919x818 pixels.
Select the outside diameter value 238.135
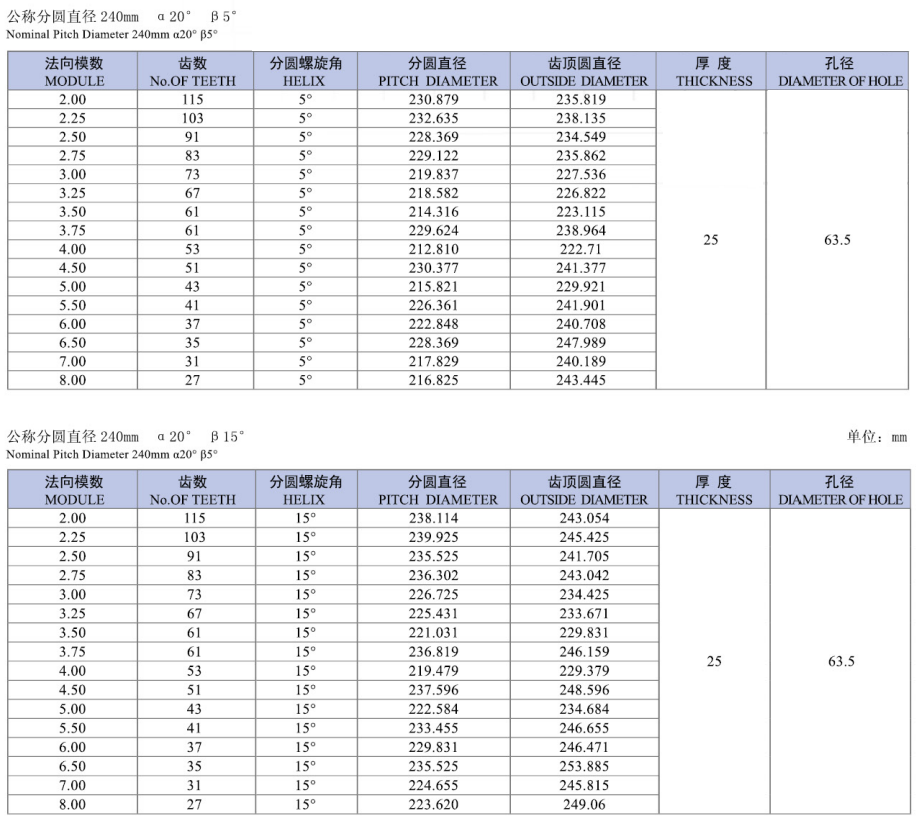(x=584, y=118)
